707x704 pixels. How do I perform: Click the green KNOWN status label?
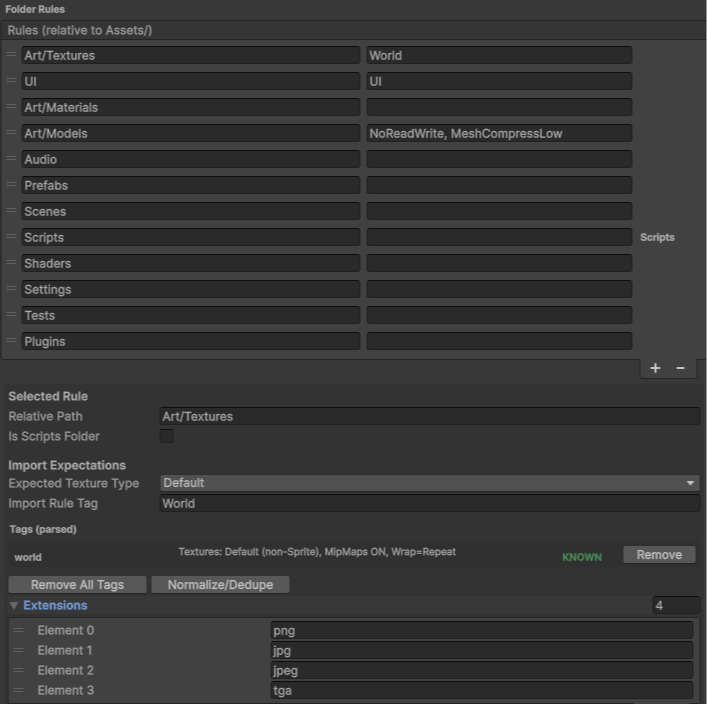tap(582, 557)
